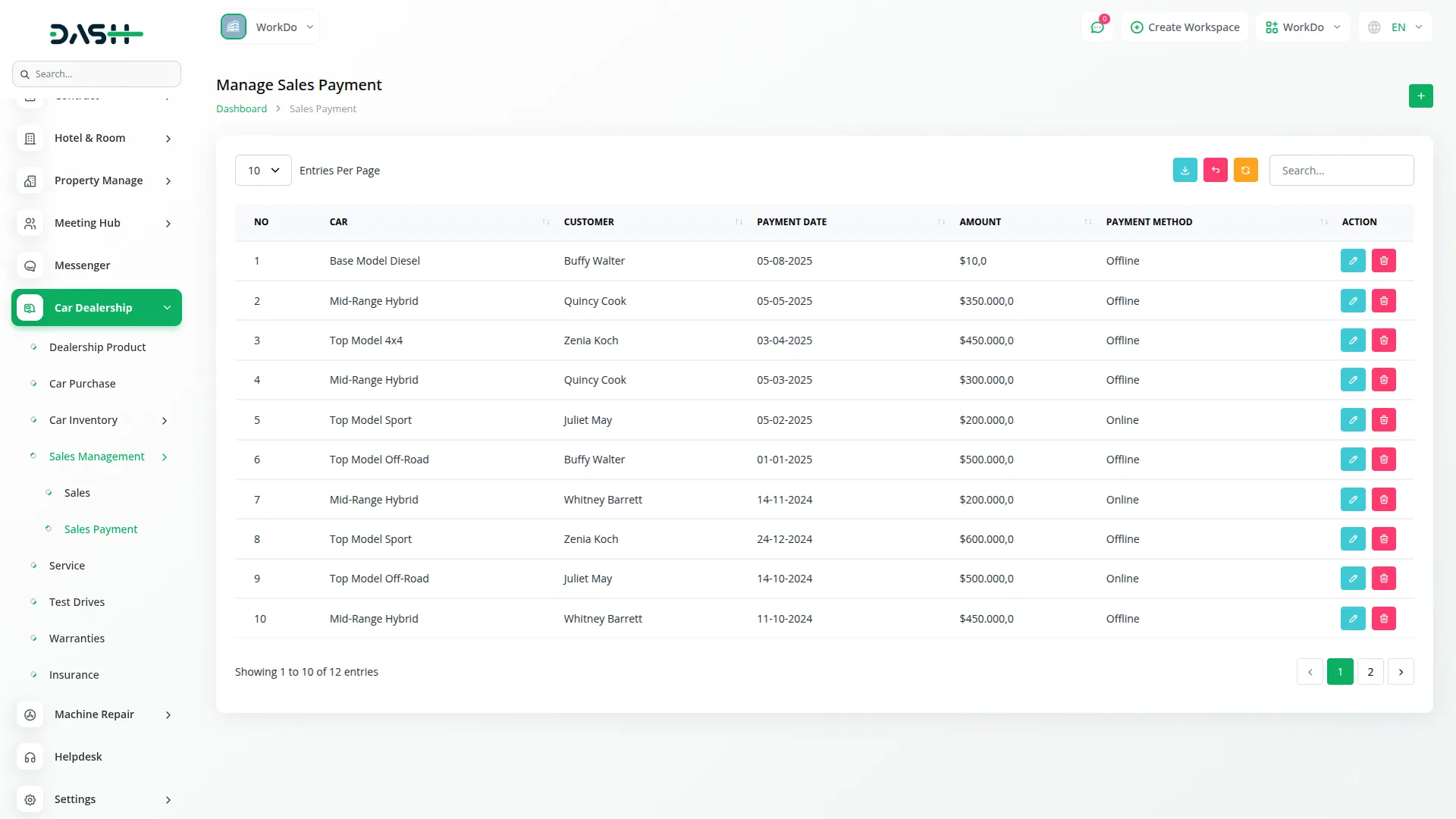The image size is (1456, 819).
Task: Click the Create Workspace button
Action: pyautogui.click(x=1185, y=27)
